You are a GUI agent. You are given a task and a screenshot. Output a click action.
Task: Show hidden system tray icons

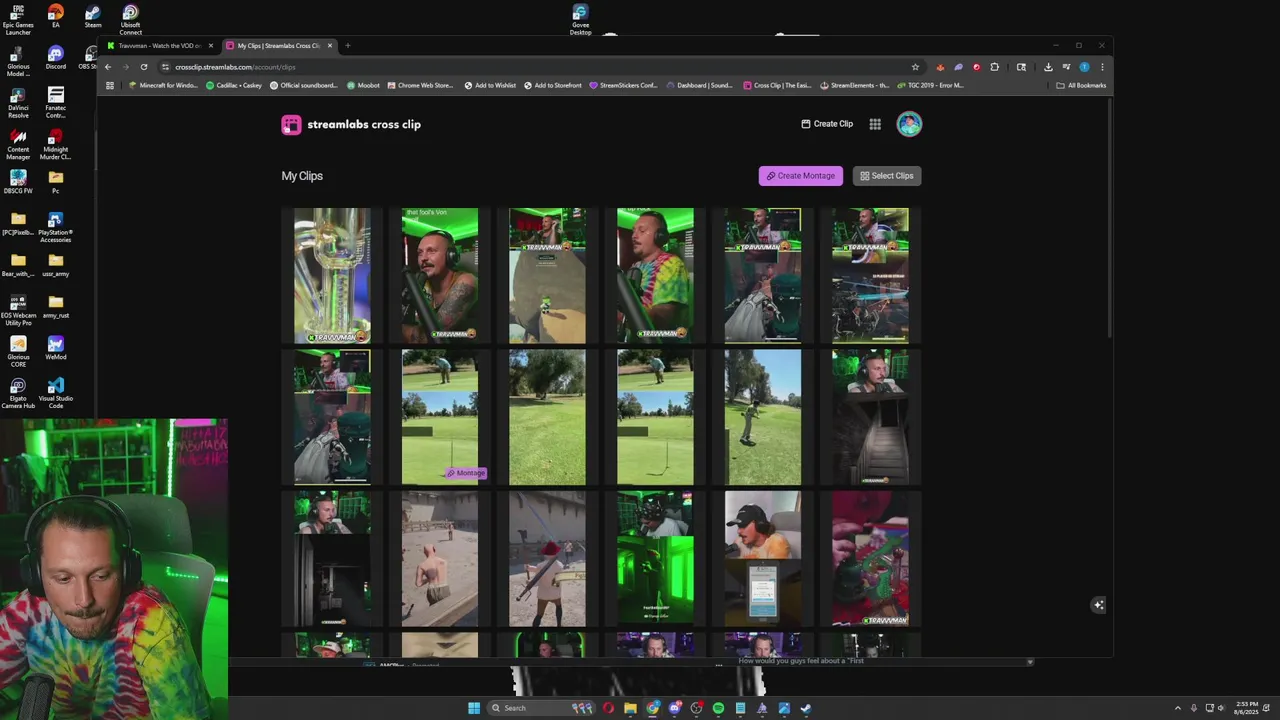pos(1177,708)
